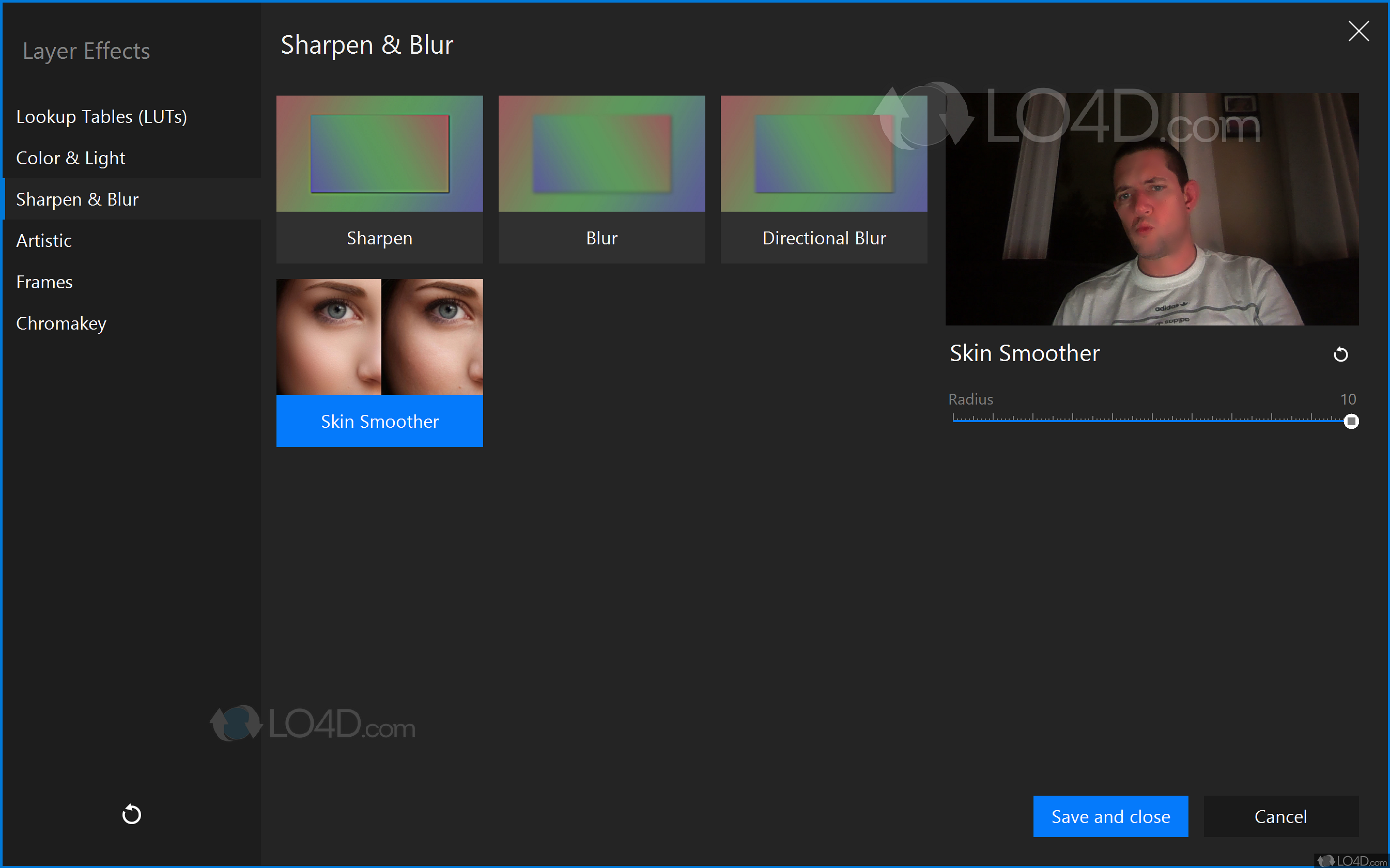This screenshot has height=868, width=1390.
Task: Click the Radius slider handle
Action: (x=1351, y=422)
